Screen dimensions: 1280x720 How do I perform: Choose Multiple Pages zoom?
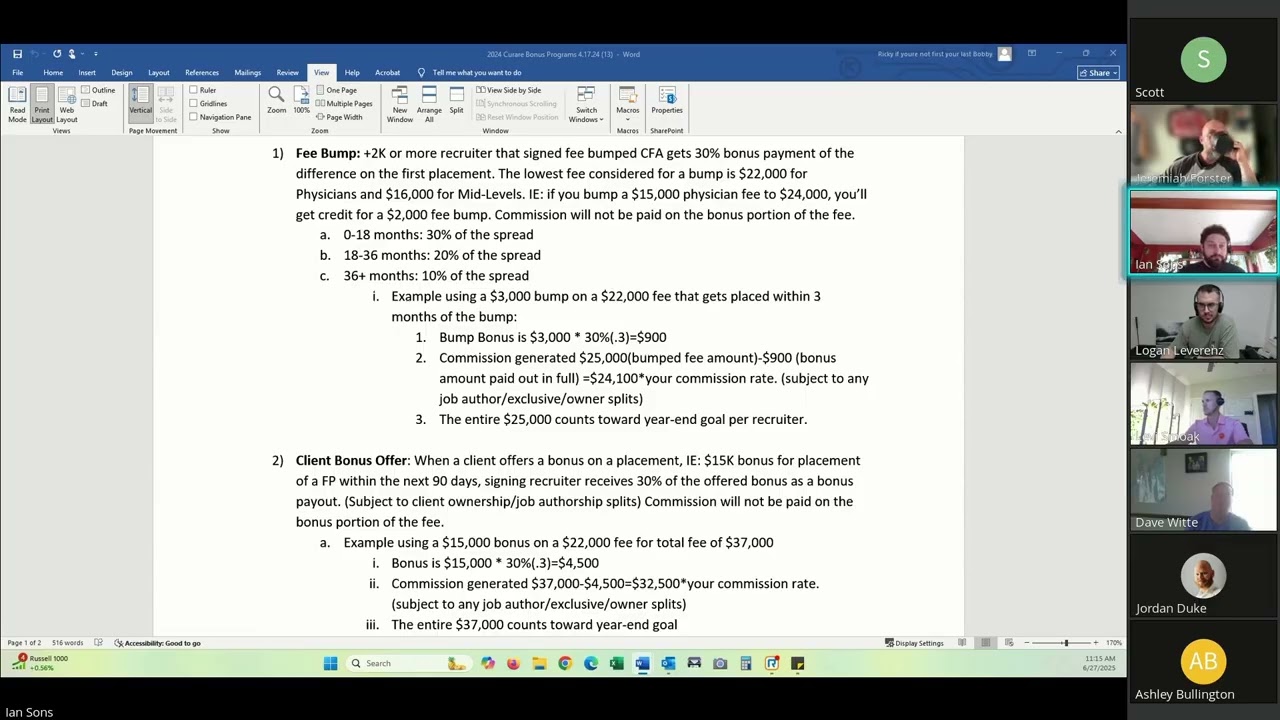(x=344, y=104)
